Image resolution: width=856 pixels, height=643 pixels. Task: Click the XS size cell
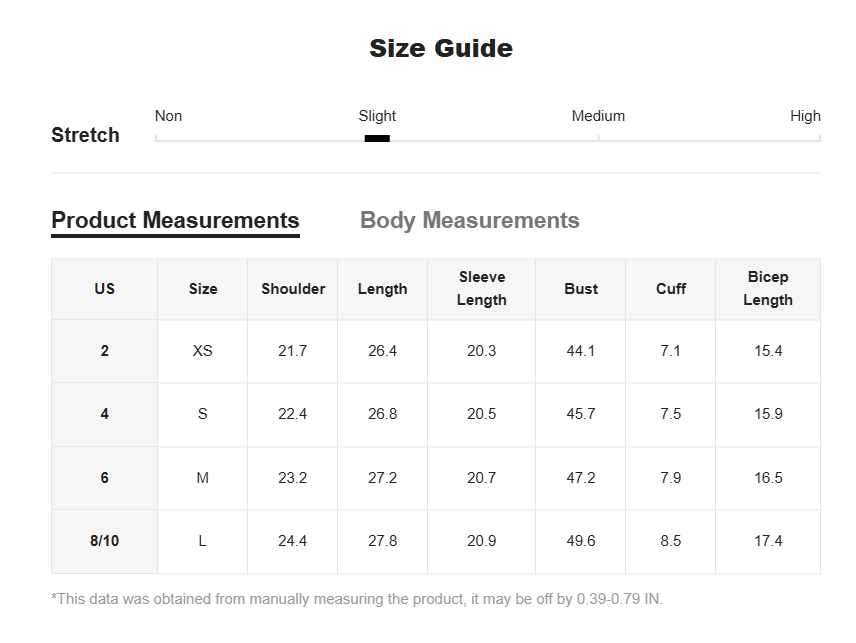coord(203,351)
